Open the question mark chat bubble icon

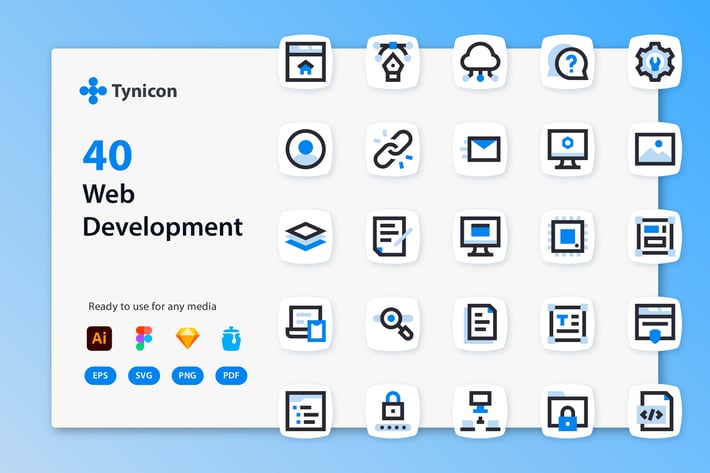click(x=567, y=62)
